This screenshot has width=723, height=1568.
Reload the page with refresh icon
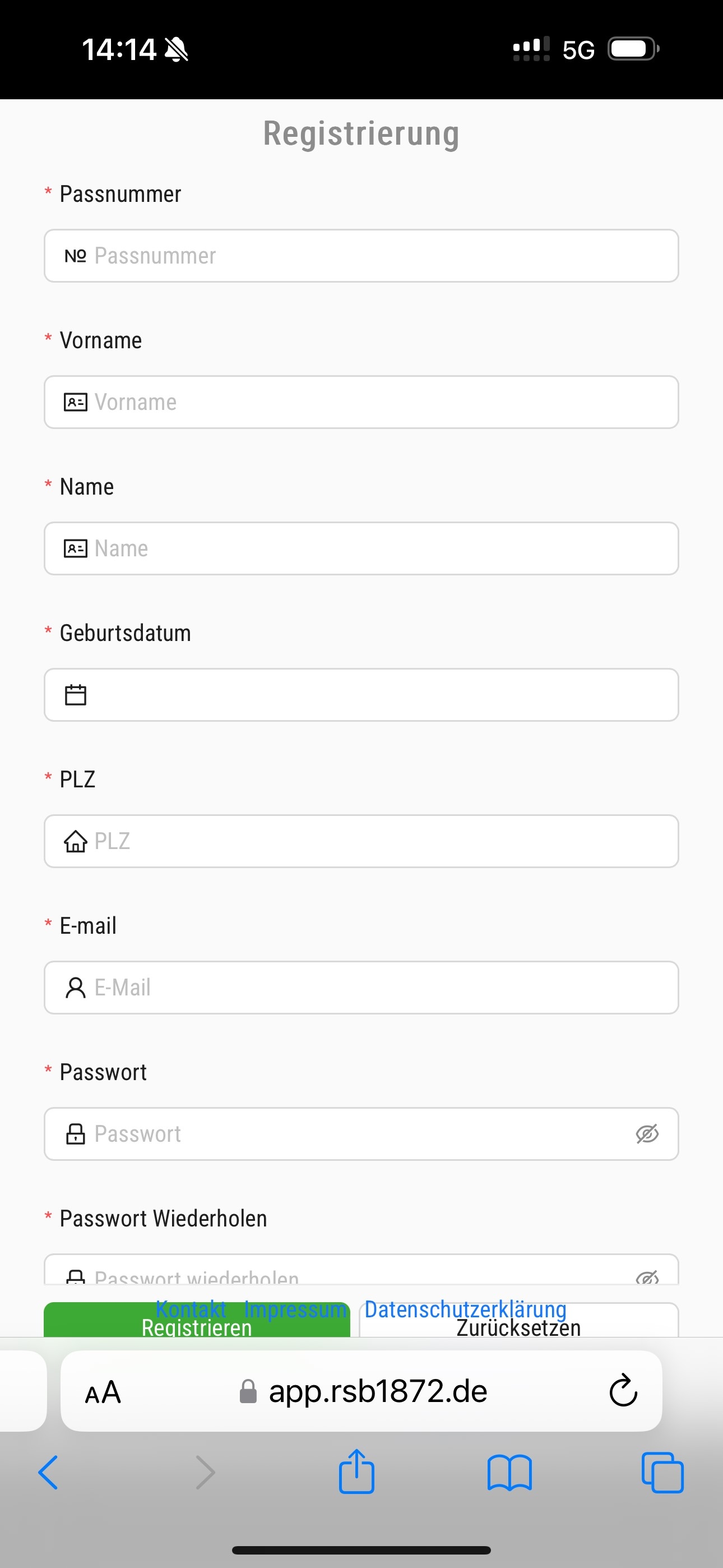(623, 1390)
